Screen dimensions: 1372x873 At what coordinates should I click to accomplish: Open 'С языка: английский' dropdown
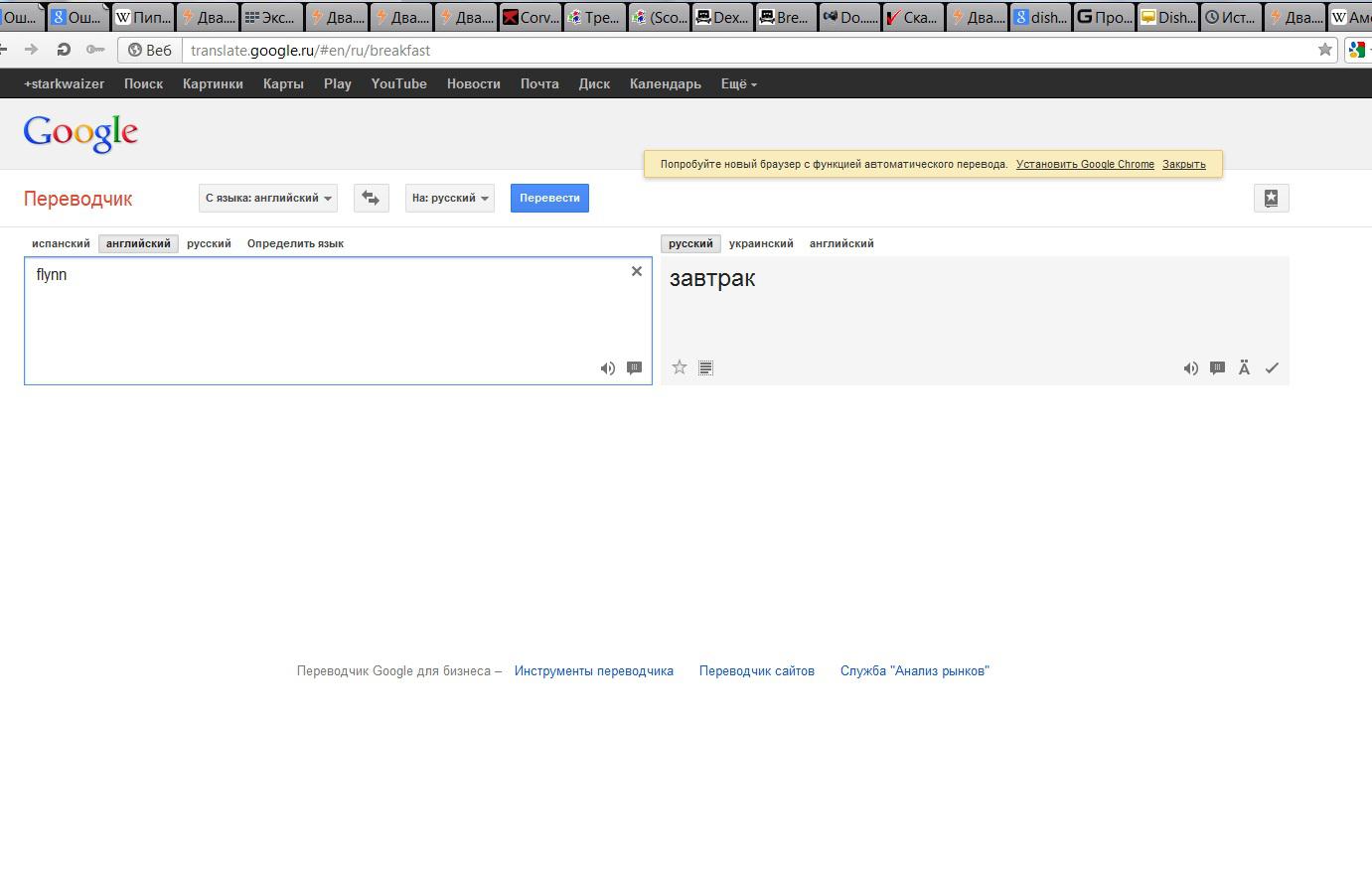pos(268,198)
